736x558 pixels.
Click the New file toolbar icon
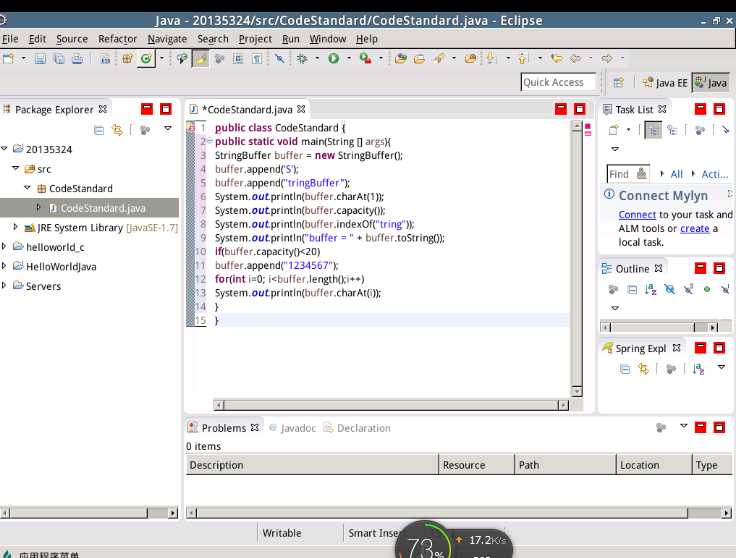click(x=8, y=59)
